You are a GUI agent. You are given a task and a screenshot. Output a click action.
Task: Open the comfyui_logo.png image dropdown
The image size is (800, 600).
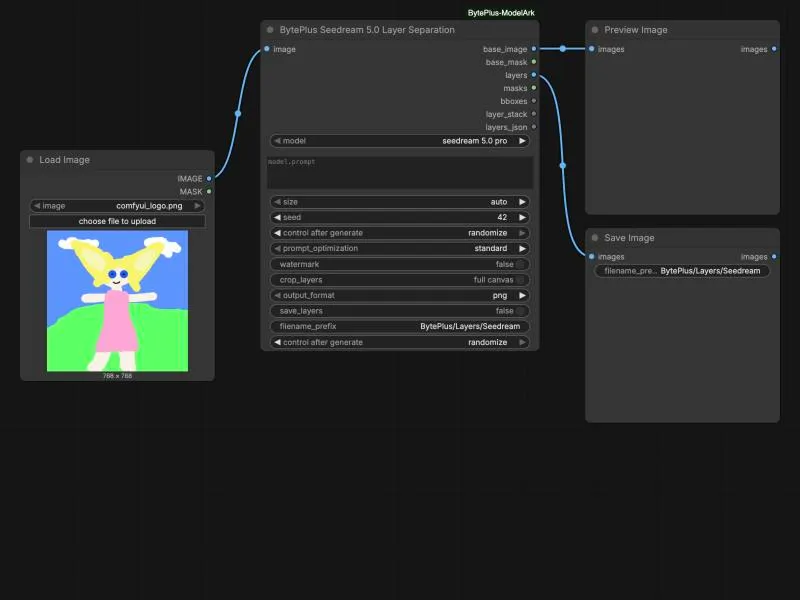pyautogui.click(x=117, y=206)
